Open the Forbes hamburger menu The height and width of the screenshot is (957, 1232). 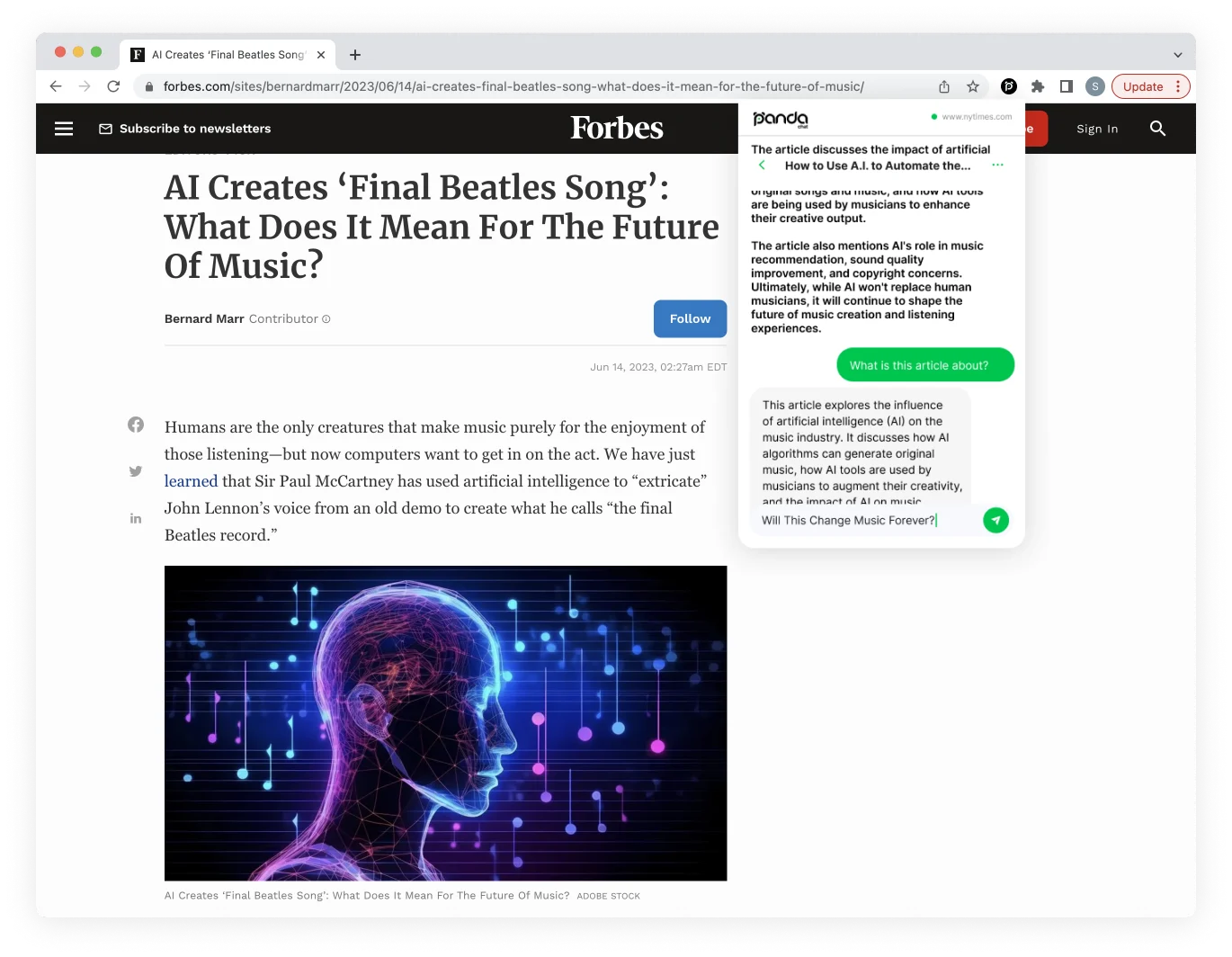[x=64, y=129]
